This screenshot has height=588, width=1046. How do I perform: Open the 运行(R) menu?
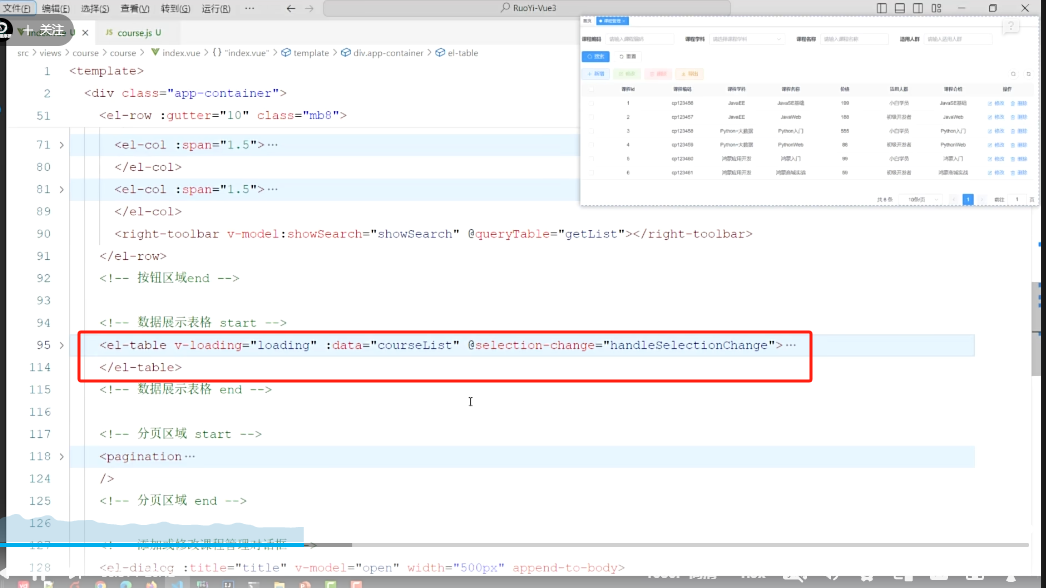(x=215, y=9)
